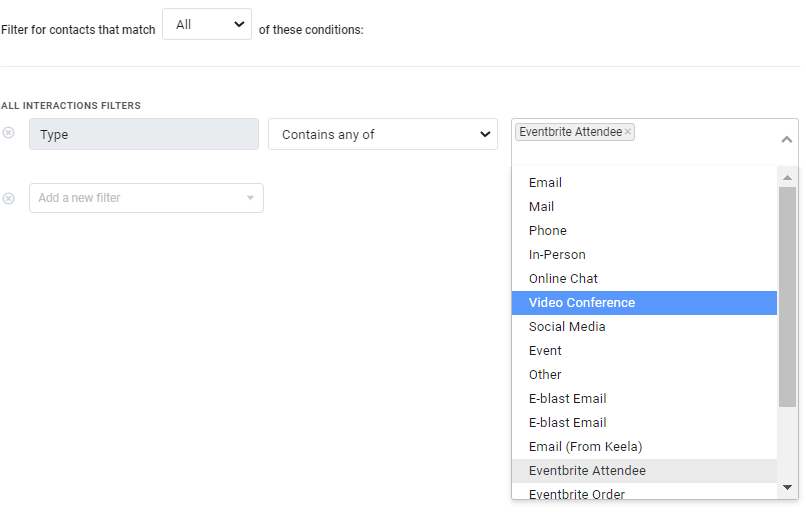The width and height of the screenshot is (806, 518).
Task: Collapse the type values dropdown
Action: (x=786, y=139)
